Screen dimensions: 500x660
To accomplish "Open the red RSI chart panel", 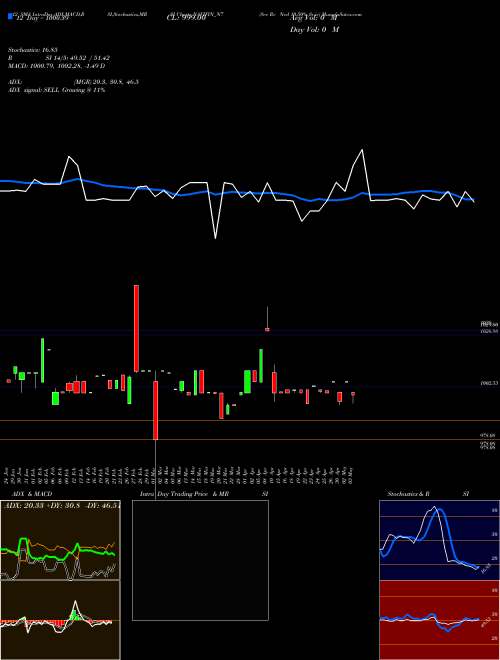I will pyautogui.click(x=439, y=620).
